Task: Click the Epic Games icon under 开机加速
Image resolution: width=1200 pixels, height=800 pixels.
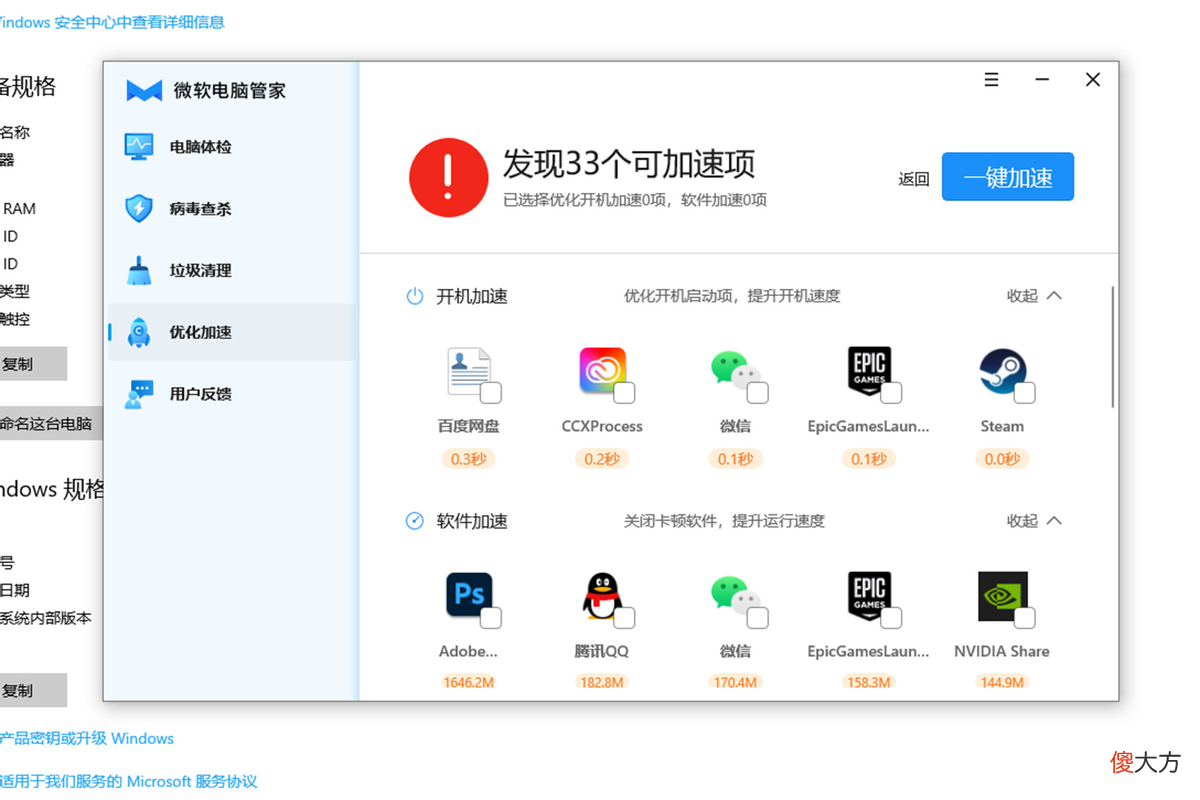Action: [869, 371]
